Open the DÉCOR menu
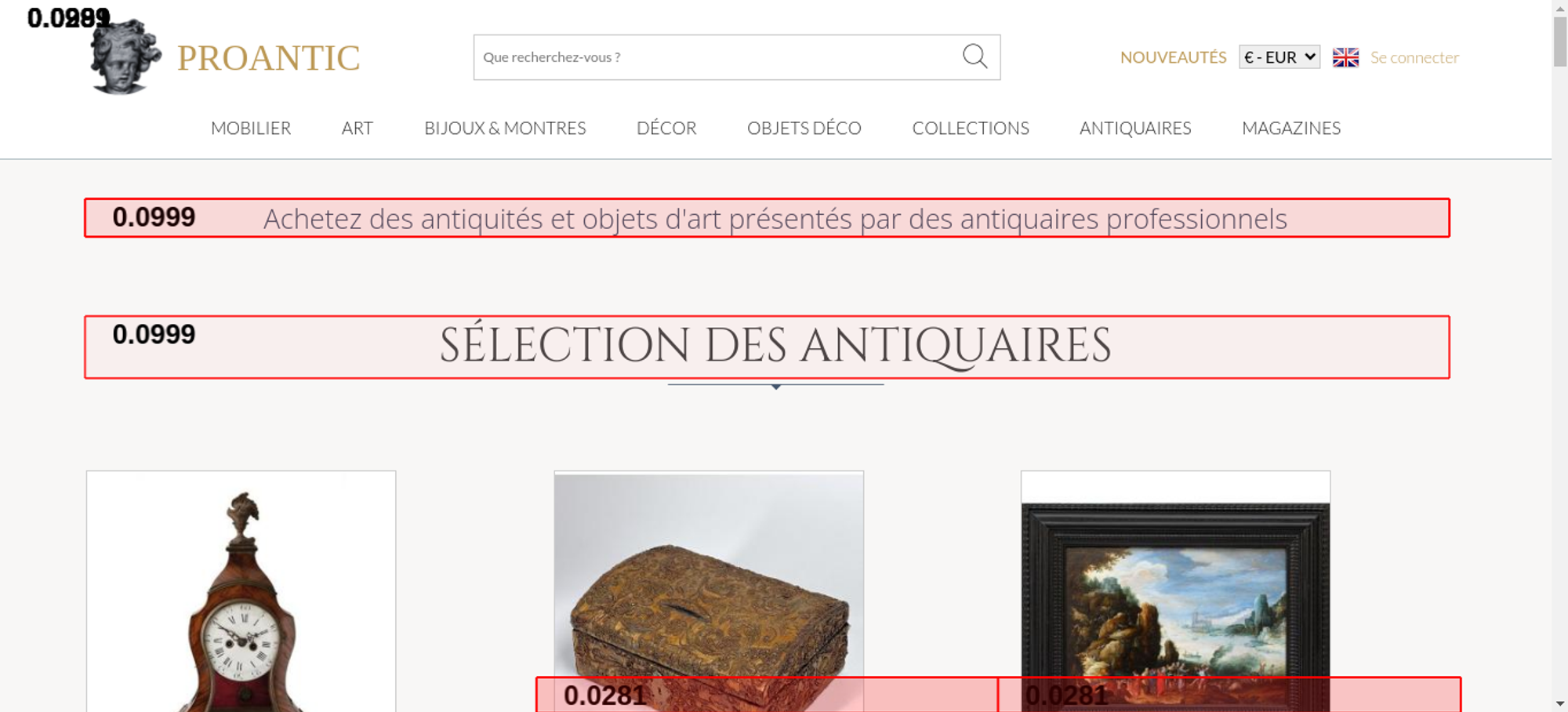The image size is (1568, 712). [666, 128]
